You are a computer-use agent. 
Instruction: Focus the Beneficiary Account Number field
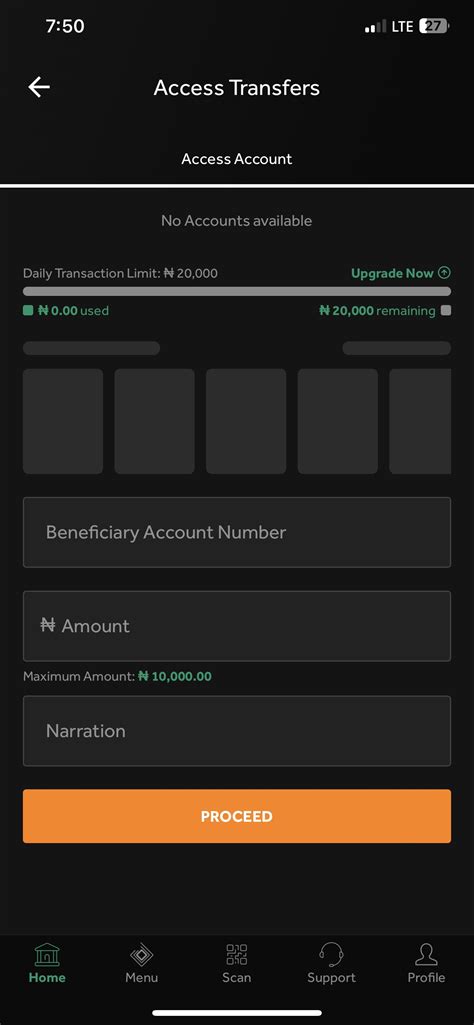237,532
